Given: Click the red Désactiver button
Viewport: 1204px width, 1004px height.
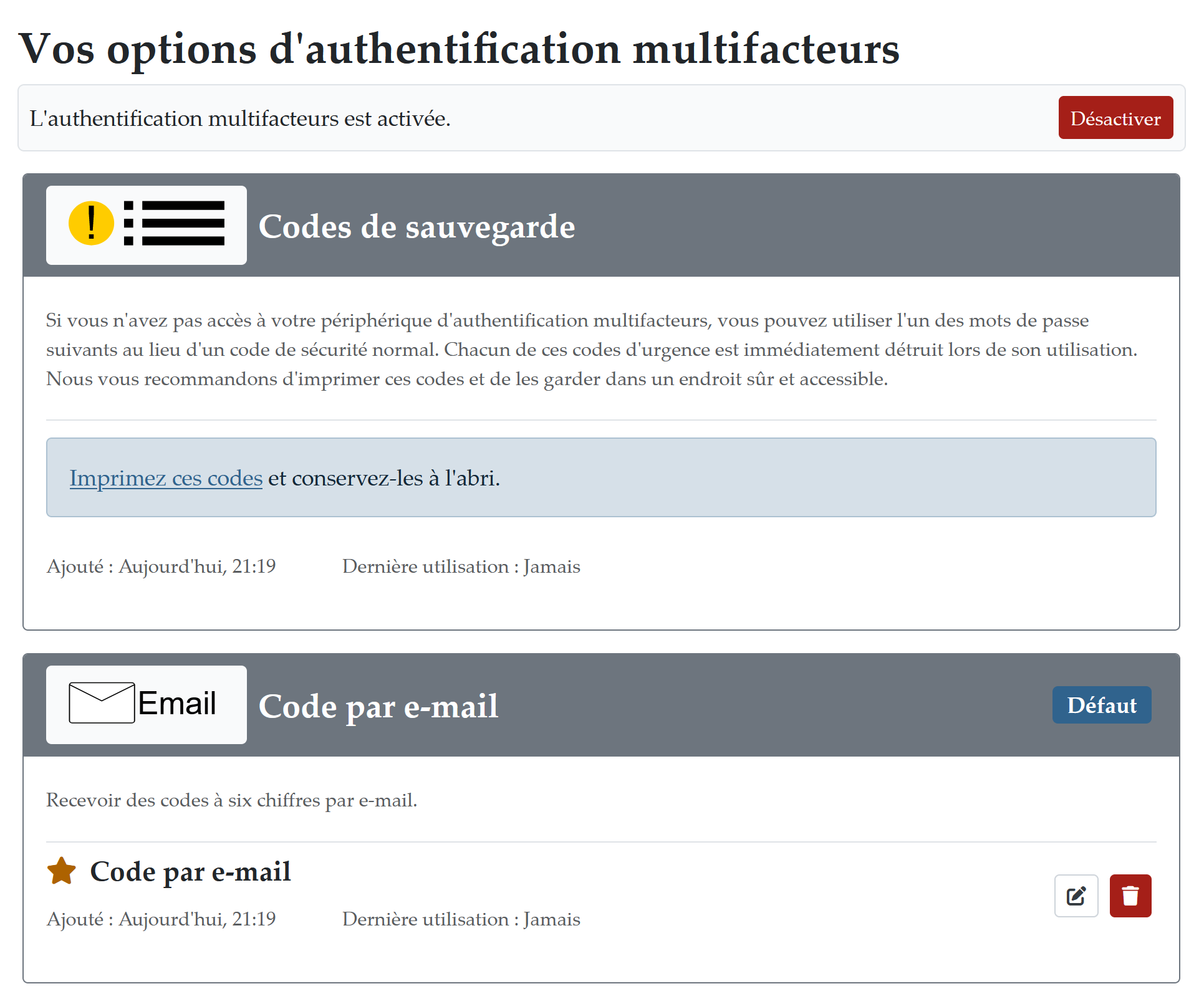Looking at the screenshot, I should tap(1115, 118).
